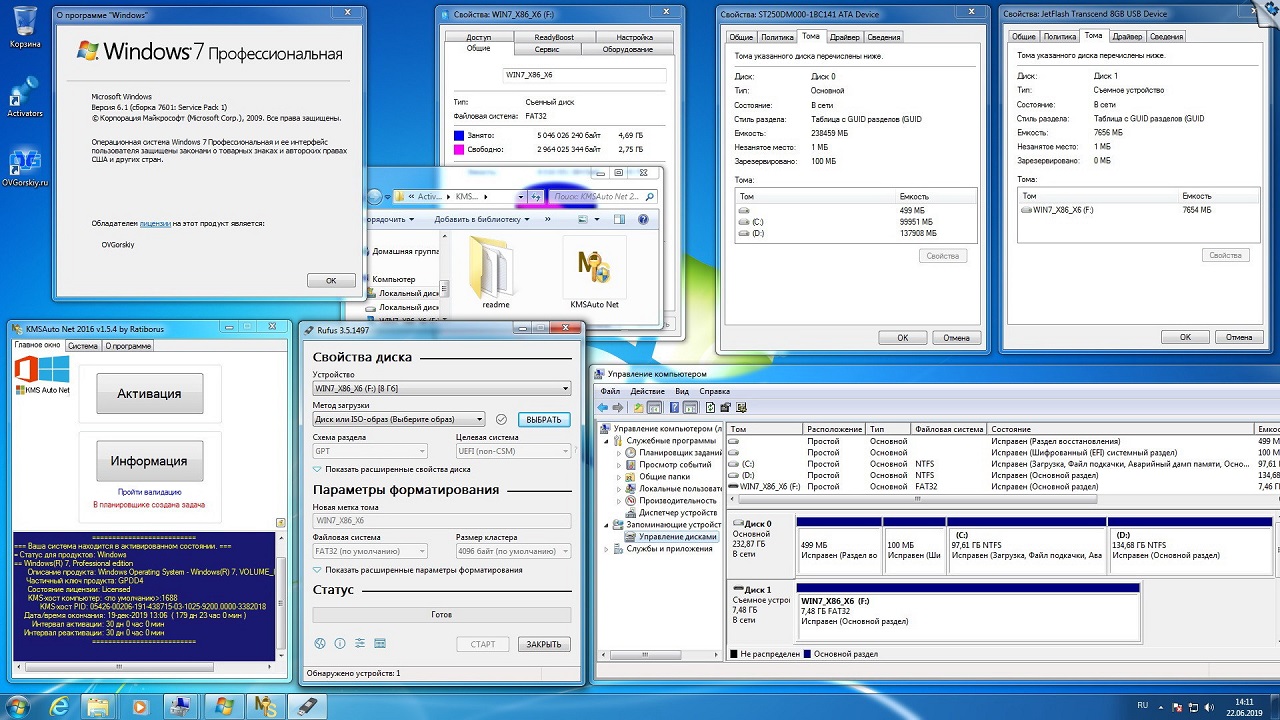Image resolution: width=1280 pixels, height=720 pixels.
Task: Click the ВЫБРАТЬ button in Rufus
Action: (x=544, y=419)
